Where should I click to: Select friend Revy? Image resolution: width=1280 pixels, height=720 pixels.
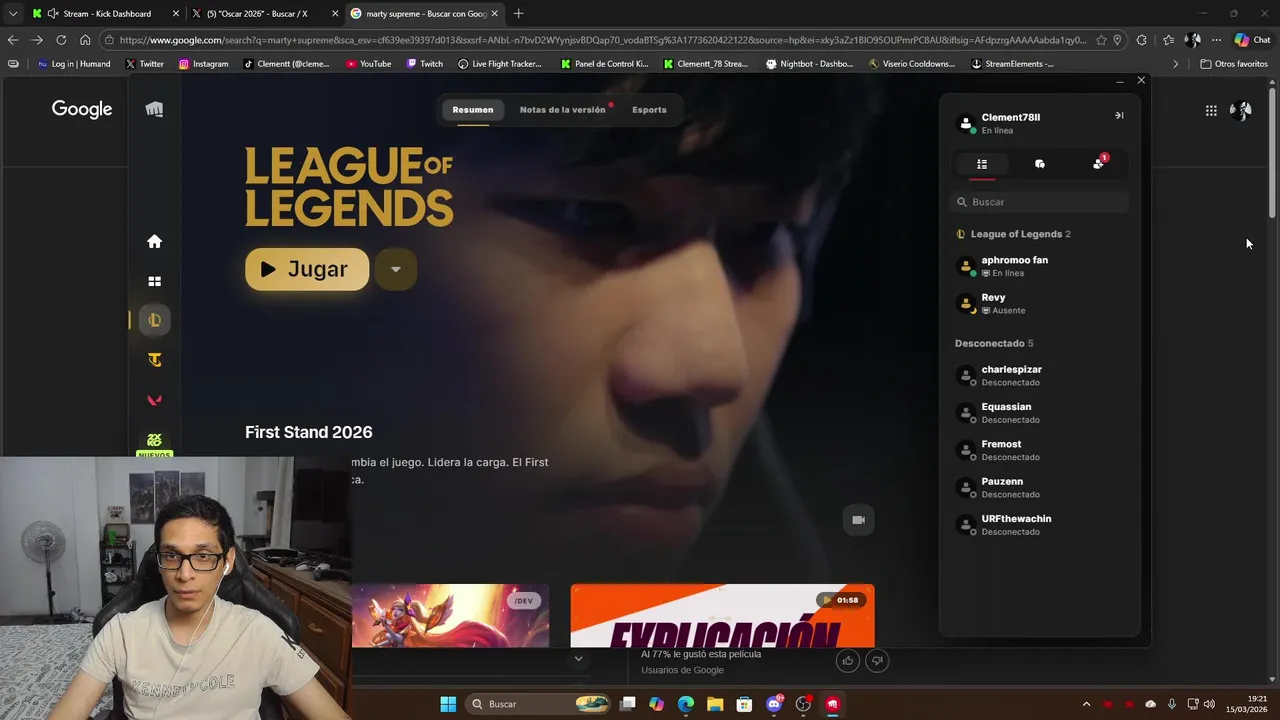[1040, 304]
